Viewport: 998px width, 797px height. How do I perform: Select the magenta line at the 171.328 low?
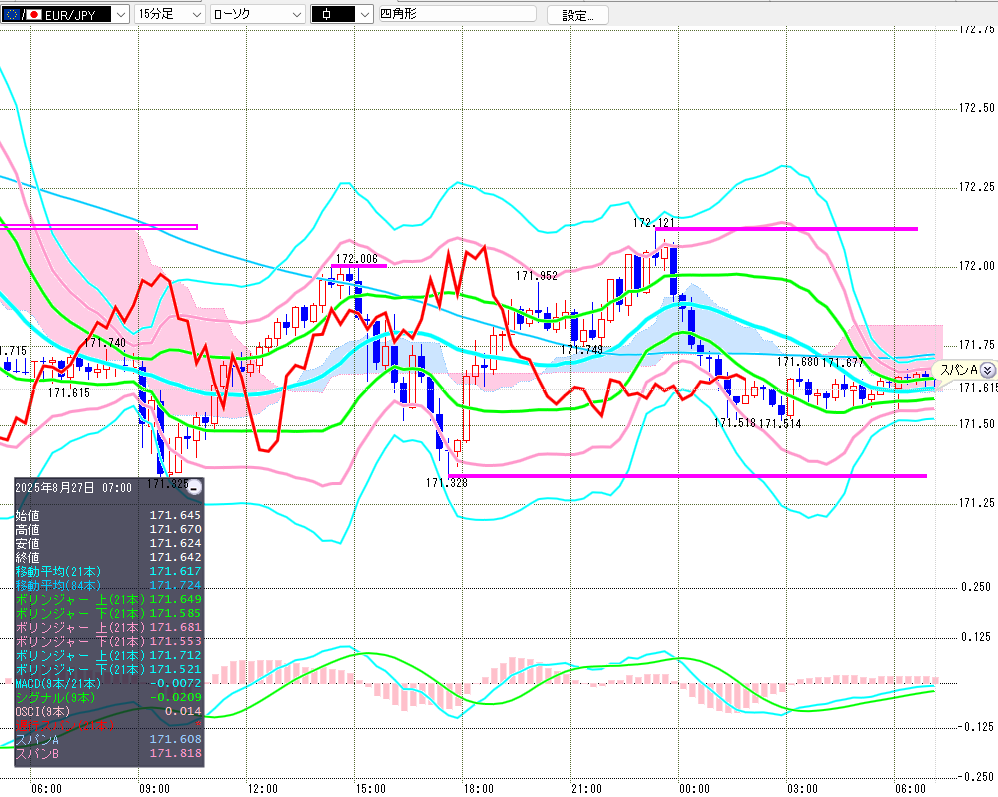coord(687,476)
